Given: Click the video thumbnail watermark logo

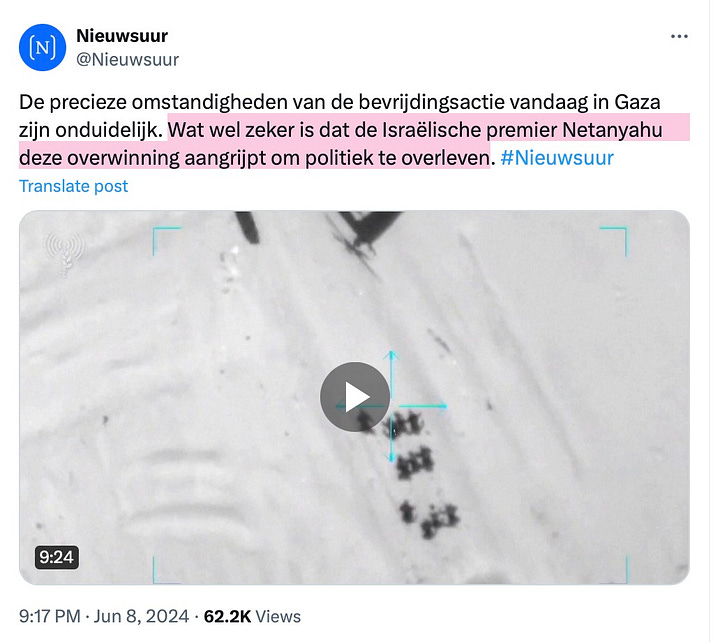Looking at the screenshot, I should (x=64, y=253).
